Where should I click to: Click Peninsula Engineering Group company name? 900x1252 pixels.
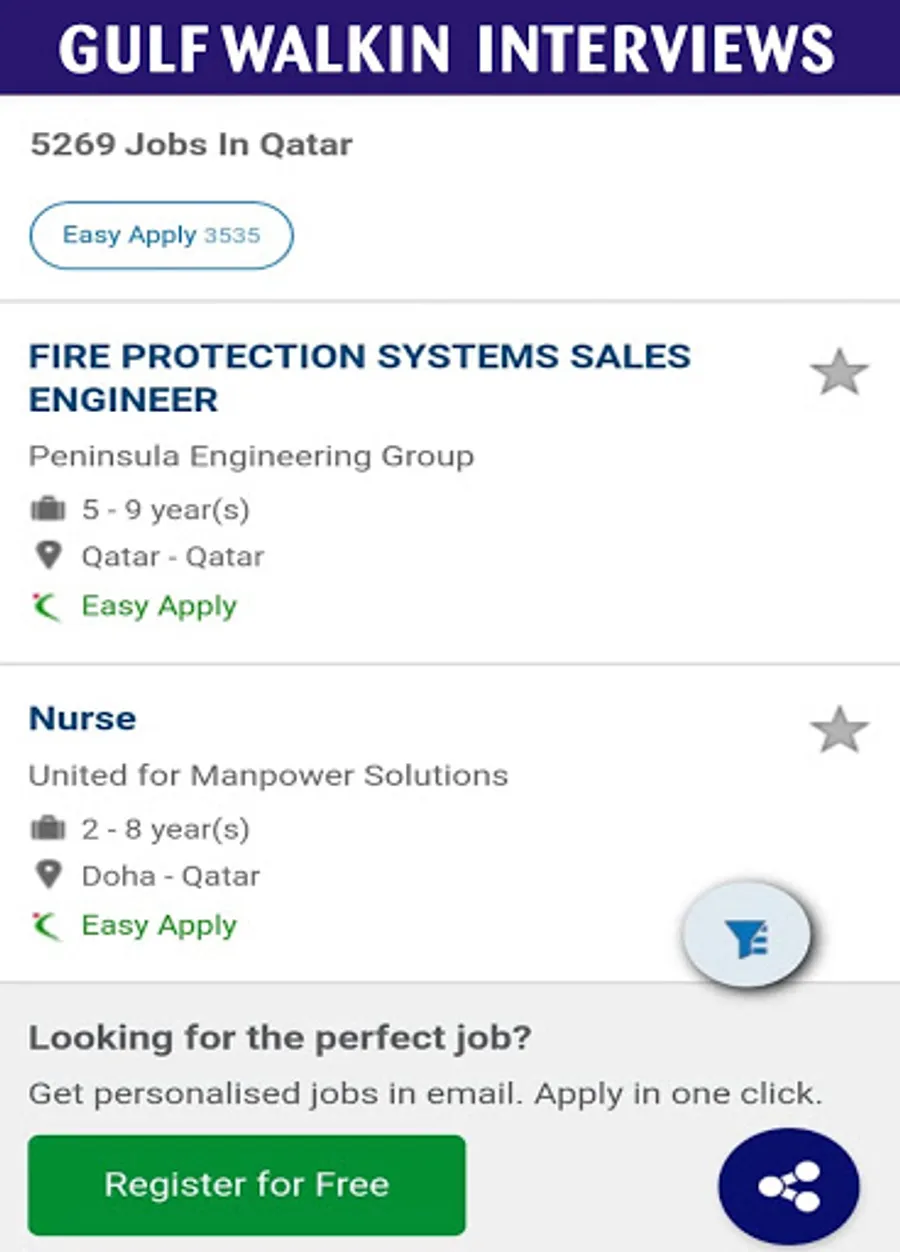[x=251, y=457]
